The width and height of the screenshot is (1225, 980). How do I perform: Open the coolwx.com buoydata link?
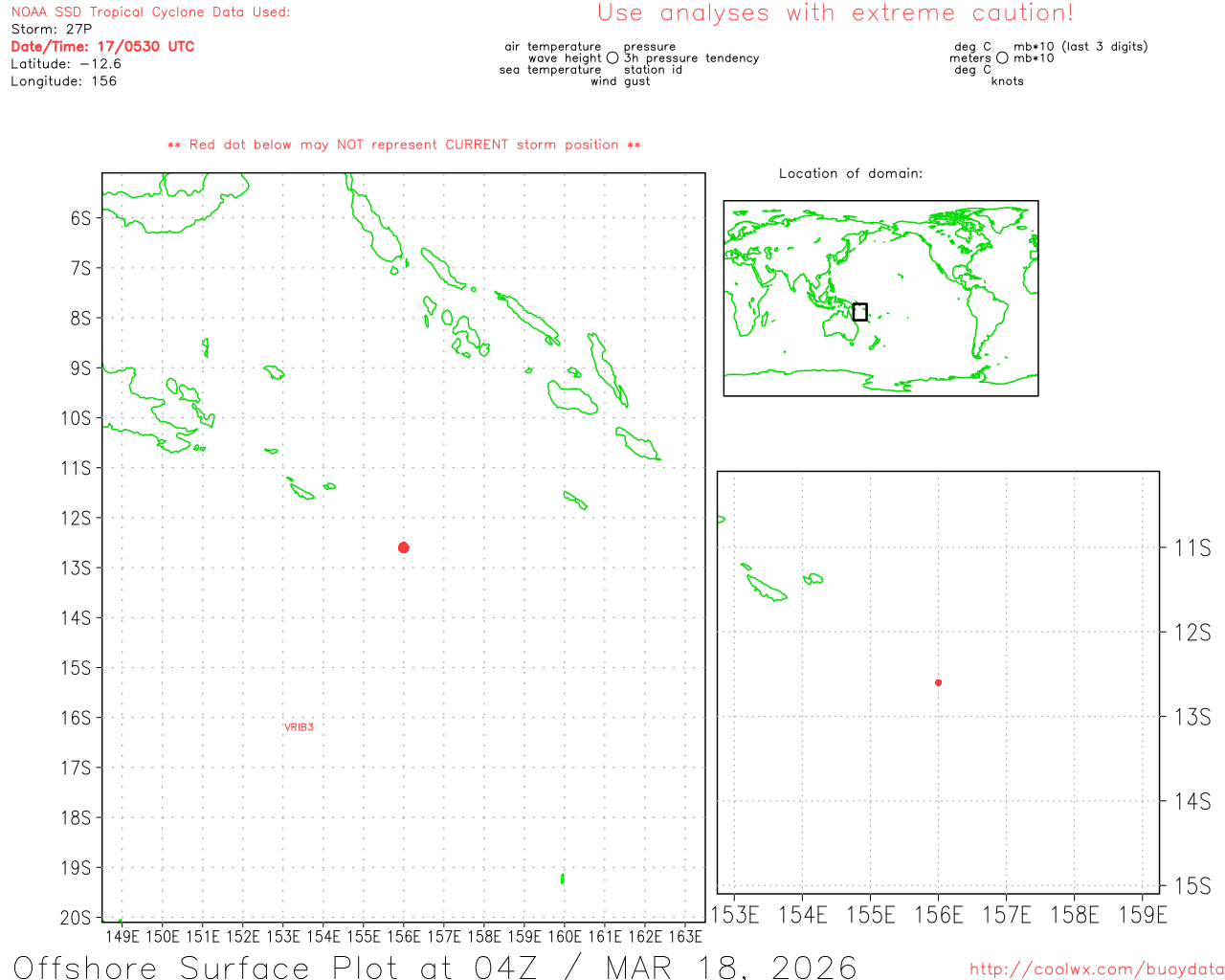1096,969
